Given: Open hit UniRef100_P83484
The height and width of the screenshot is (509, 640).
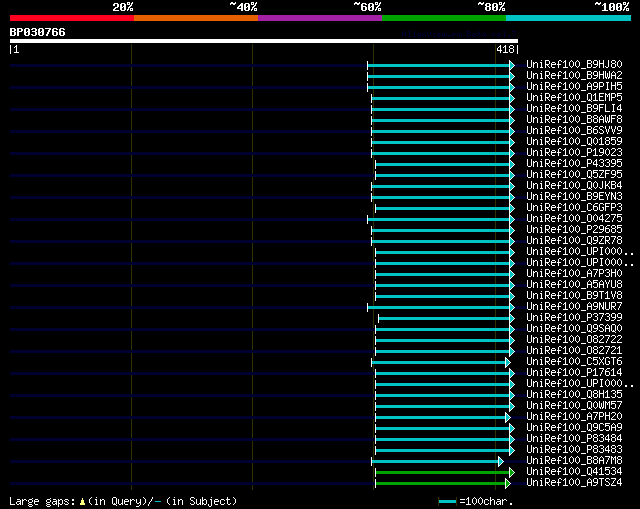Looking at the screenshot, I should pos(574,439).
